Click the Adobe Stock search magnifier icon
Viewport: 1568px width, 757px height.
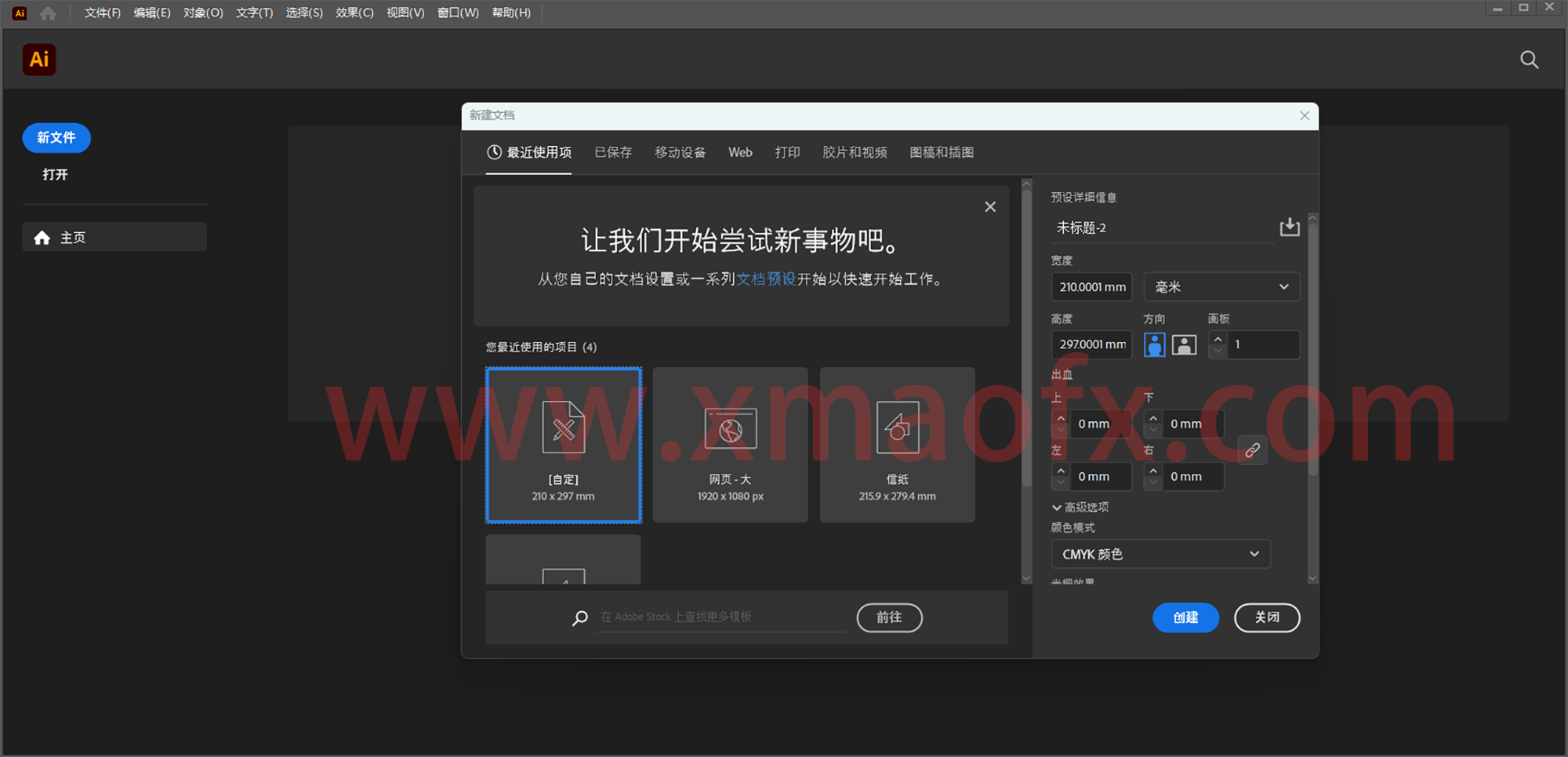(x=580, y=618)
